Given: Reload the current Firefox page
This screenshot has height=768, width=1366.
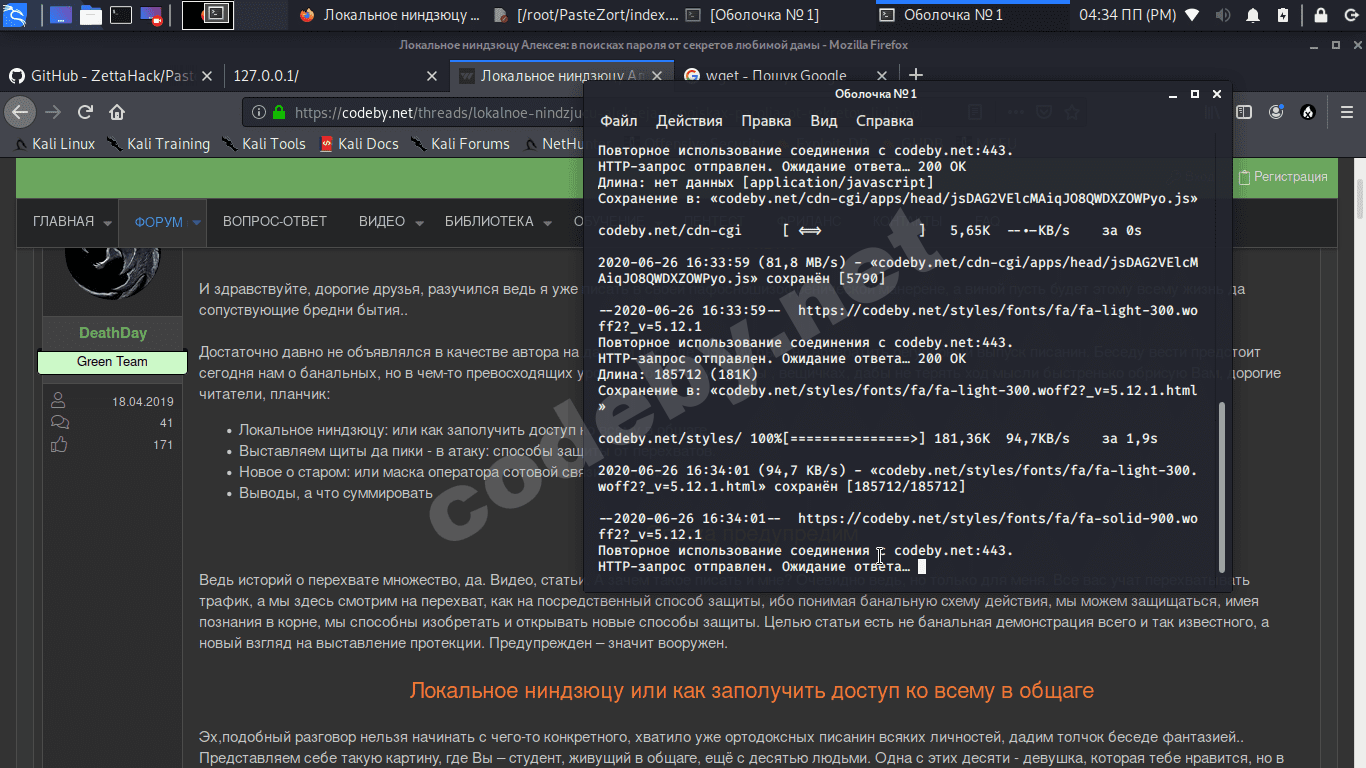Looking at the screenshot, I should tap(85, 112).
